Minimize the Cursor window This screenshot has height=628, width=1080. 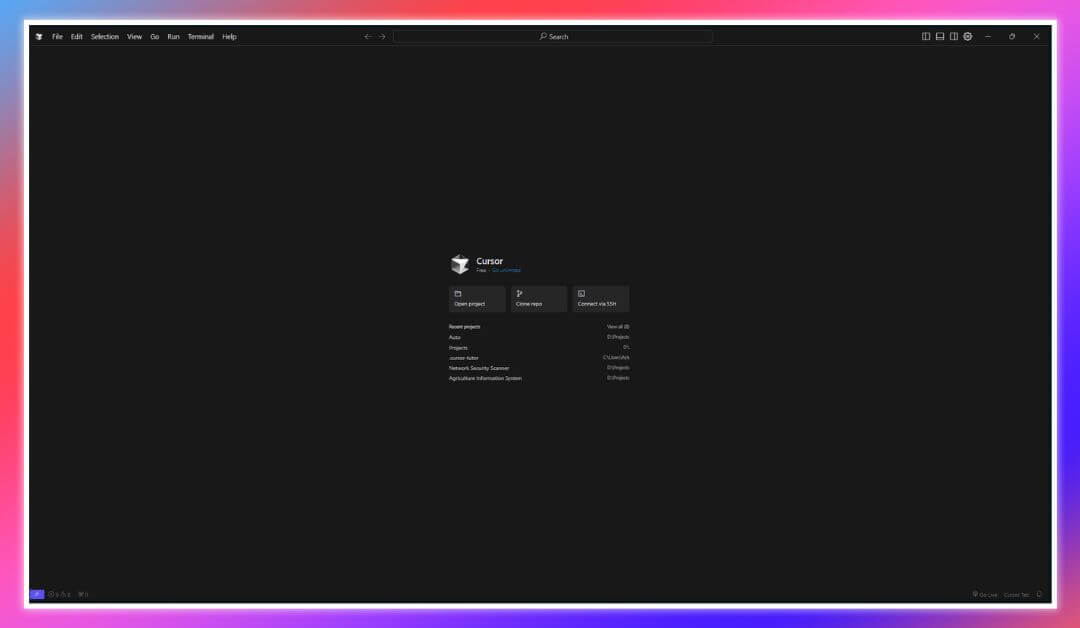[x=988, y=36]
